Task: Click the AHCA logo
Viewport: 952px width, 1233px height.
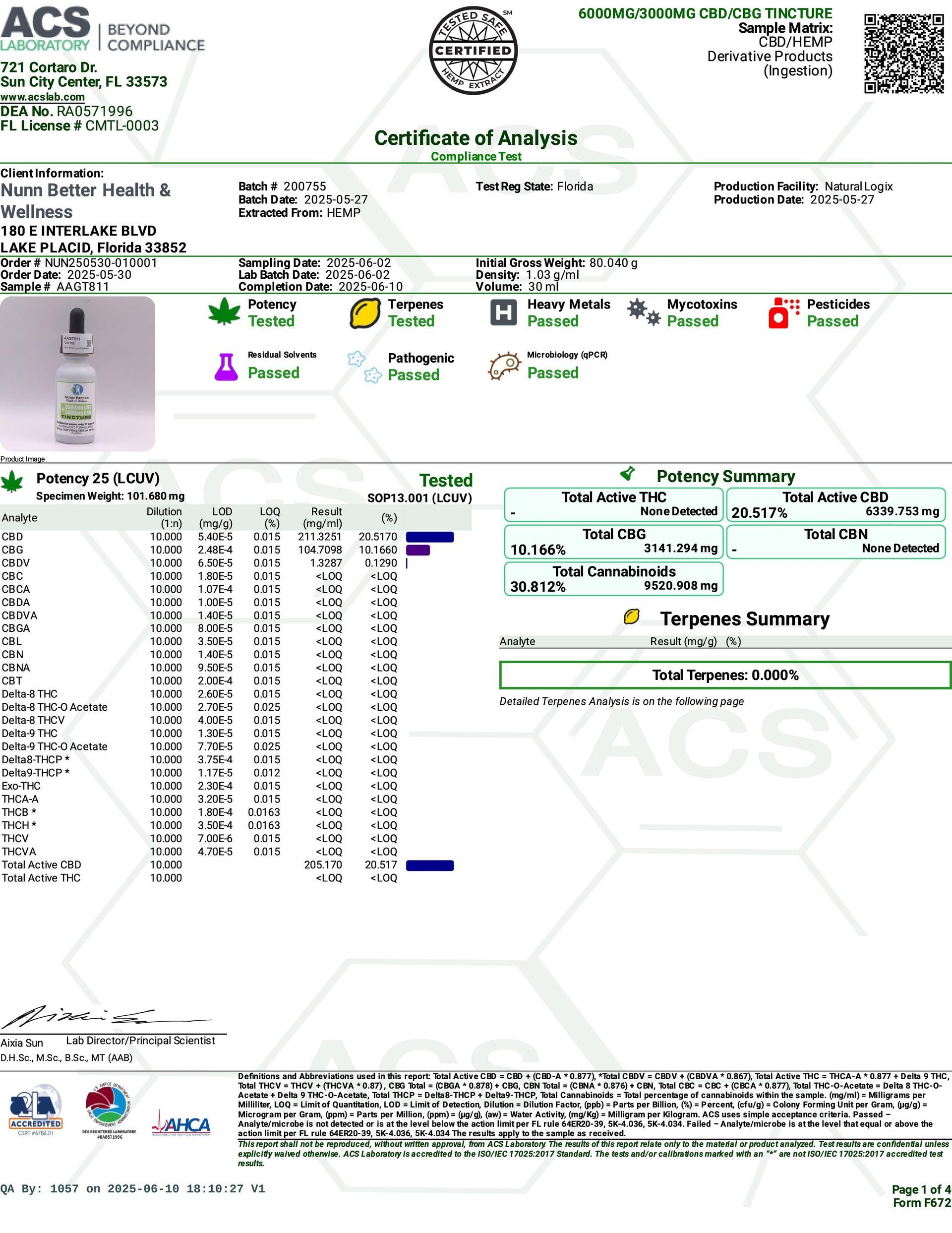Action: [181, 1123]
